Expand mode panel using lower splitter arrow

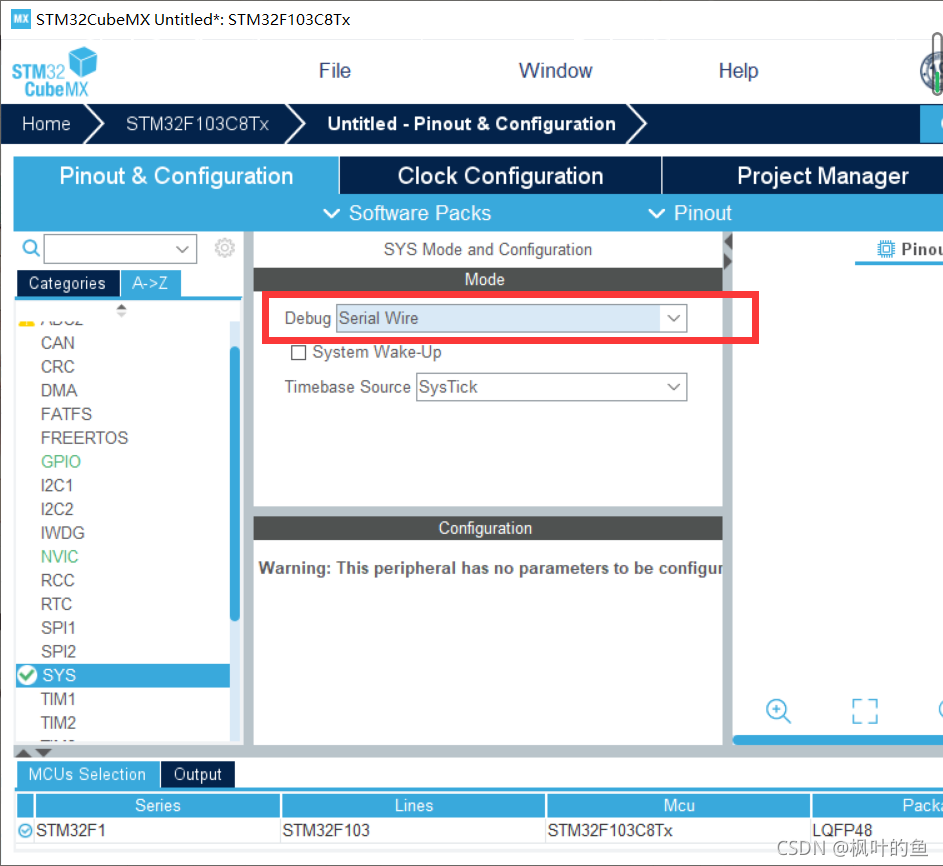(728, 262)
